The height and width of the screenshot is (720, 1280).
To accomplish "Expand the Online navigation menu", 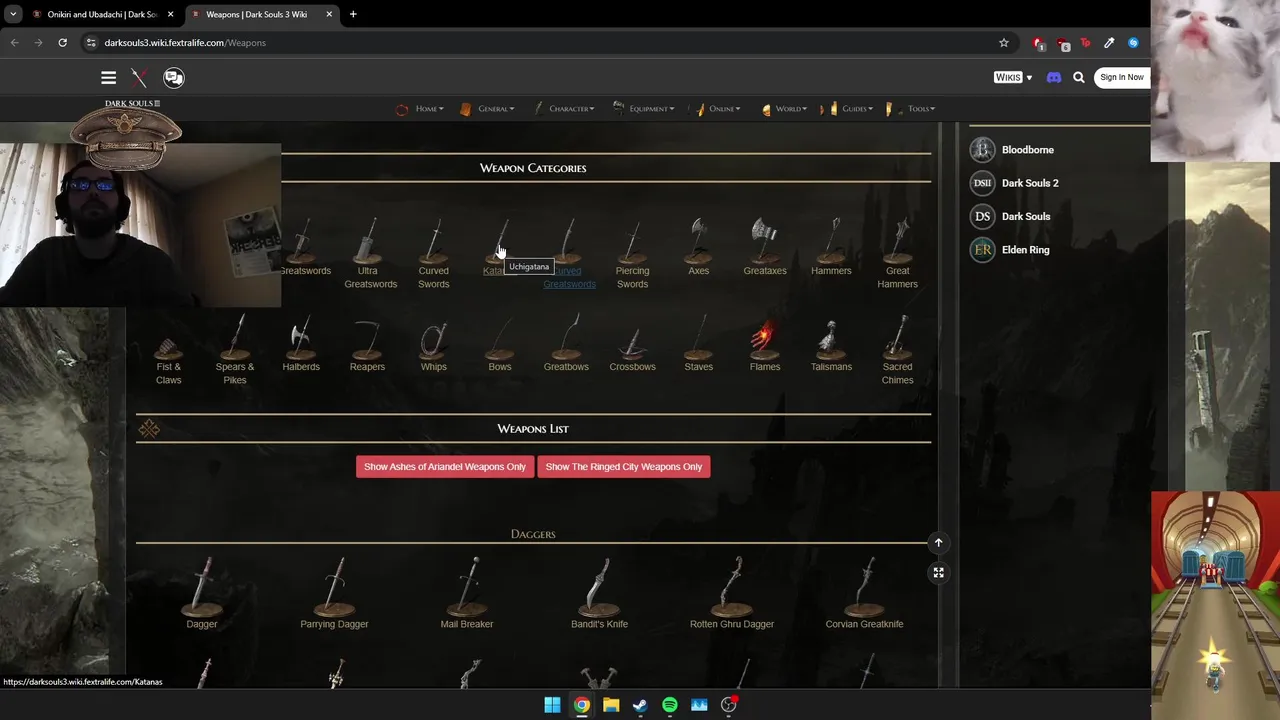I will [717, 109].
